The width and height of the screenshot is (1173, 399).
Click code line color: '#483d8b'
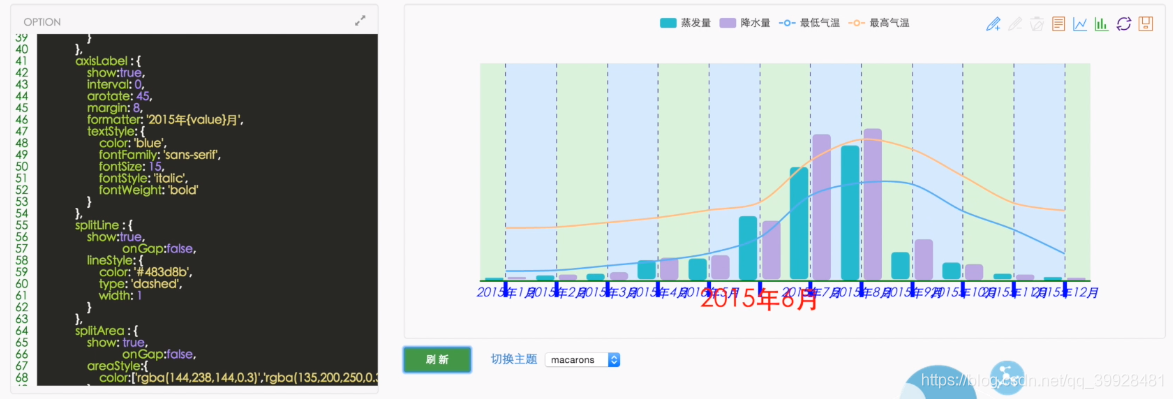click(x=146, y=272)
